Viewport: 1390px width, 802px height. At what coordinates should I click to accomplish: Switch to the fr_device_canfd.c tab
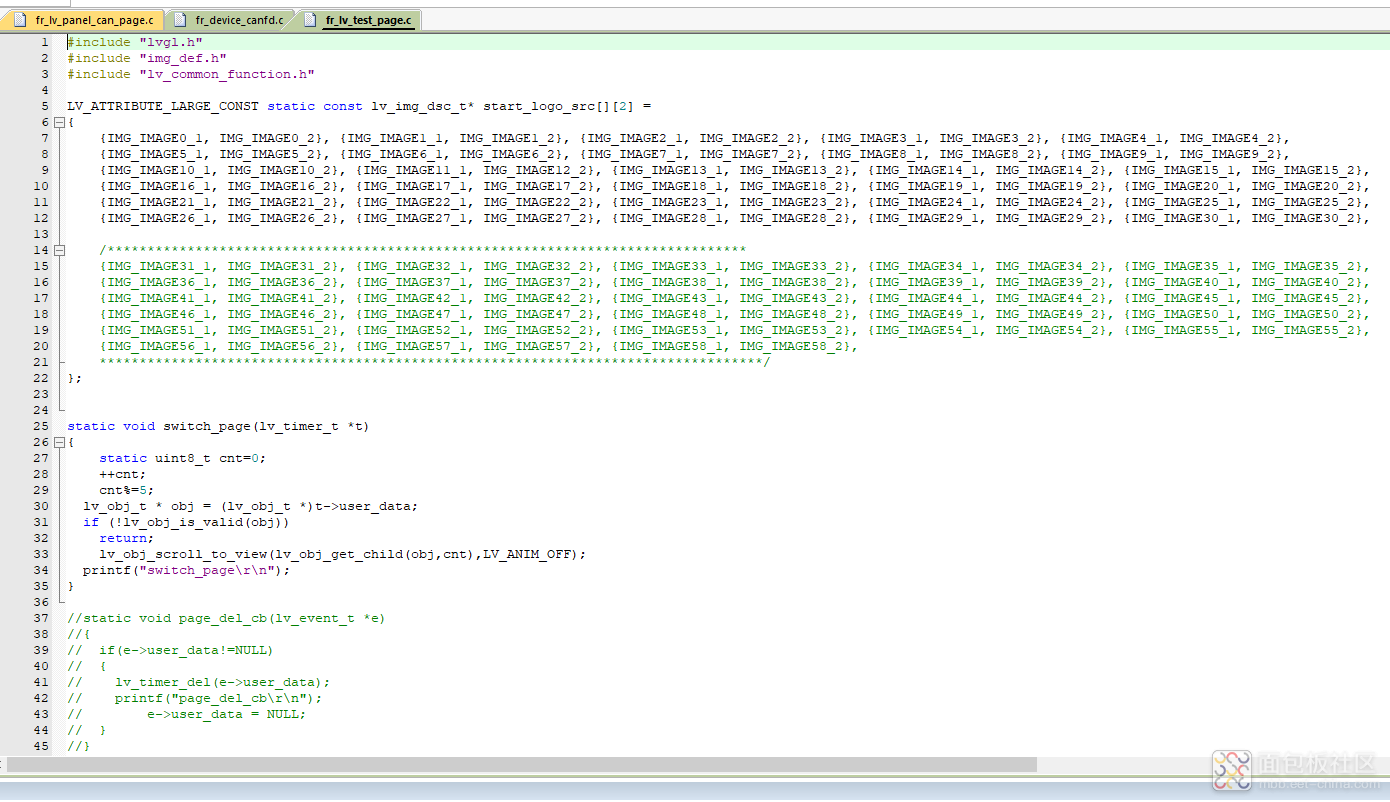pyautogui.click(x=229, y=20)
